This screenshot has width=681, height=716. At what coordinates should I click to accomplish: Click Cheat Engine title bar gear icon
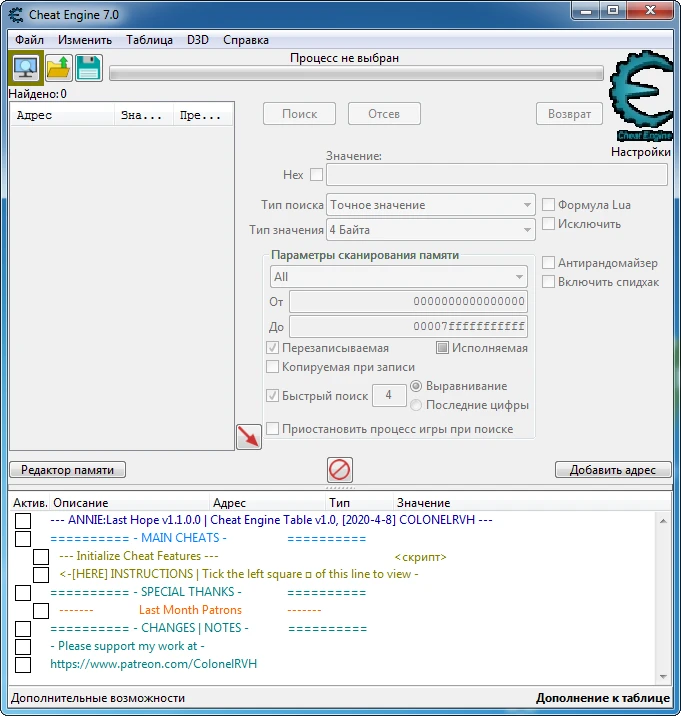pyautogui.click(x=16, y=15)
